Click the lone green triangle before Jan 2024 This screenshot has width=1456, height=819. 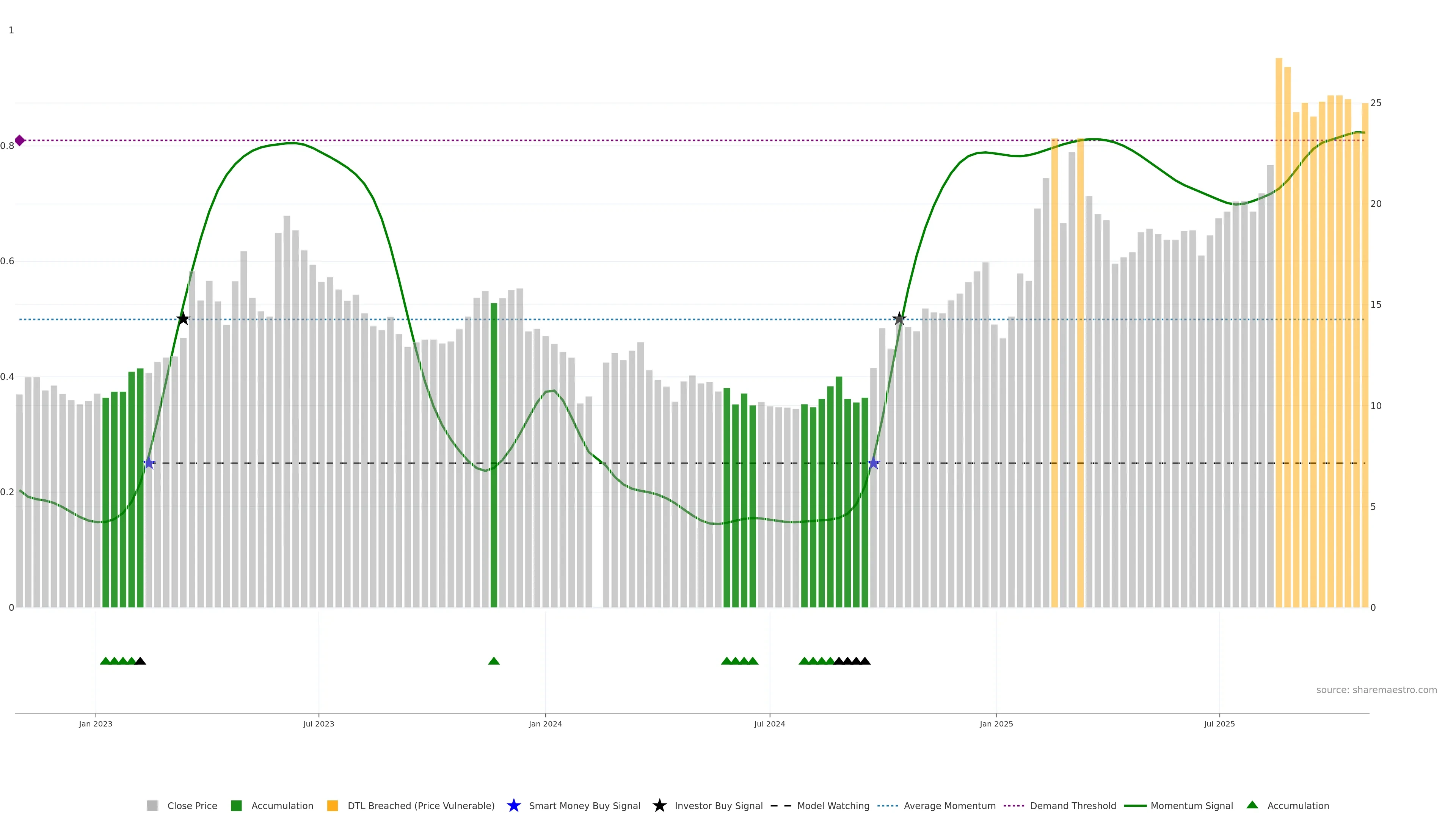point(493,661)
